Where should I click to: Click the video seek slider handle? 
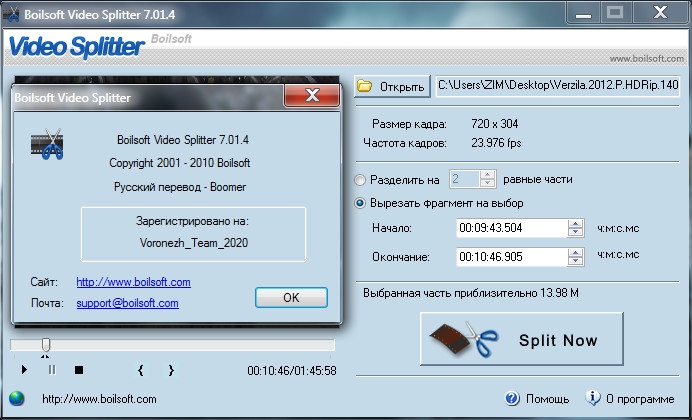(x=44, y=345)
